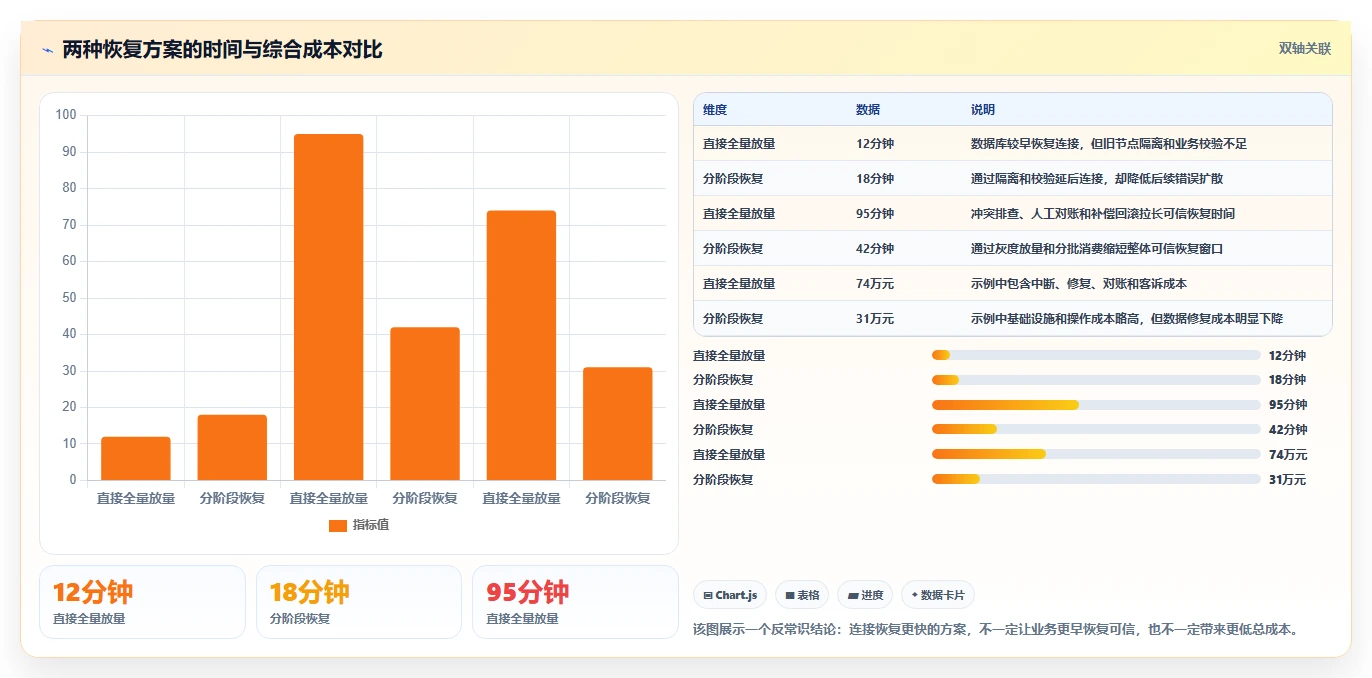Click the y-axis label 50 on the chart
The width and height of the screenshot is (1372, 678).
pos(69,298)
